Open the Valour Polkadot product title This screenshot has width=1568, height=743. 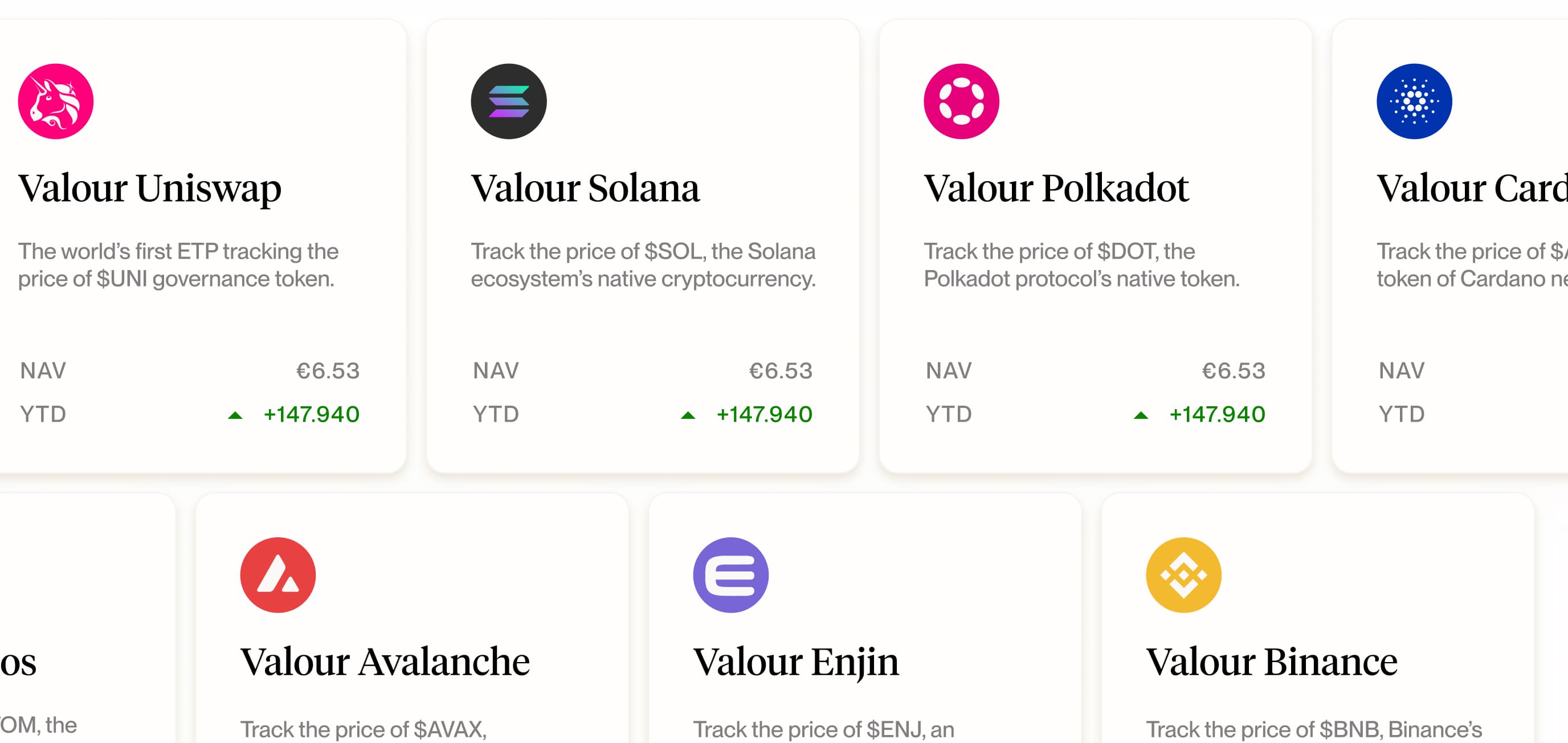[x=1055, y=188]
